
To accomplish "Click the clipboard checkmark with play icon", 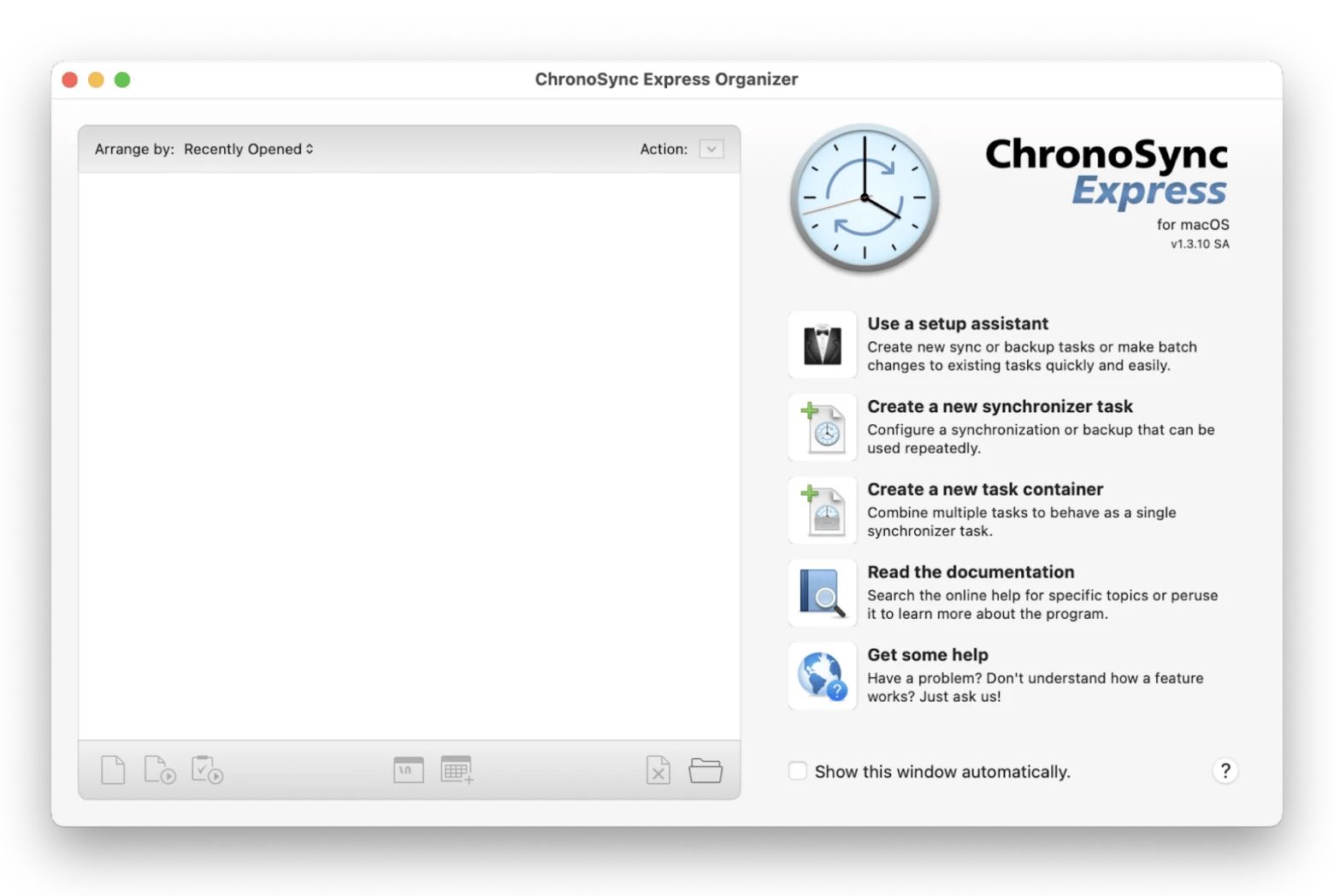I will [x=207, y=770].
